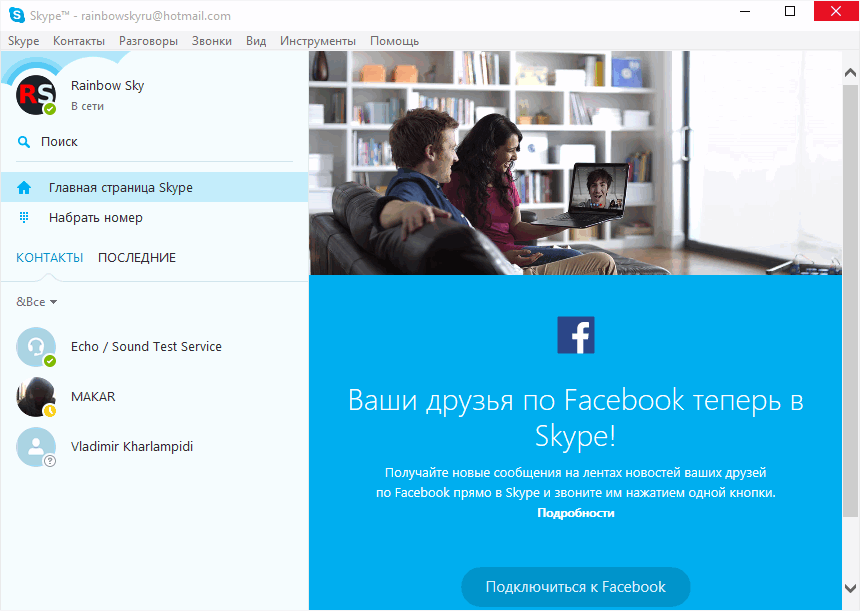Click scrollbar up arrow
This screenshot has width=860, height=611.
coord(851,72)
